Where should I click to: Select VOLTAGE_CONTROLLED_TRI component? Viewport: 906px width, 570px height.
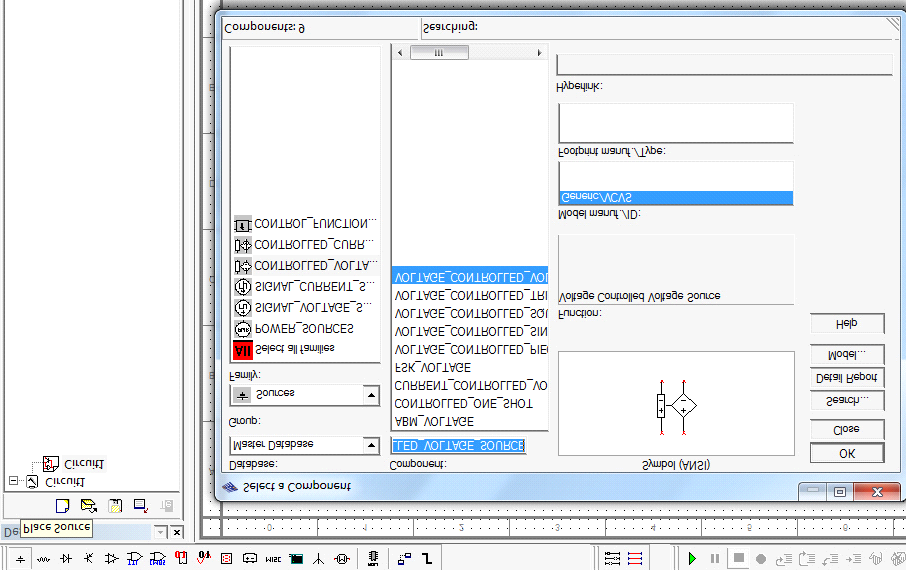470,295
